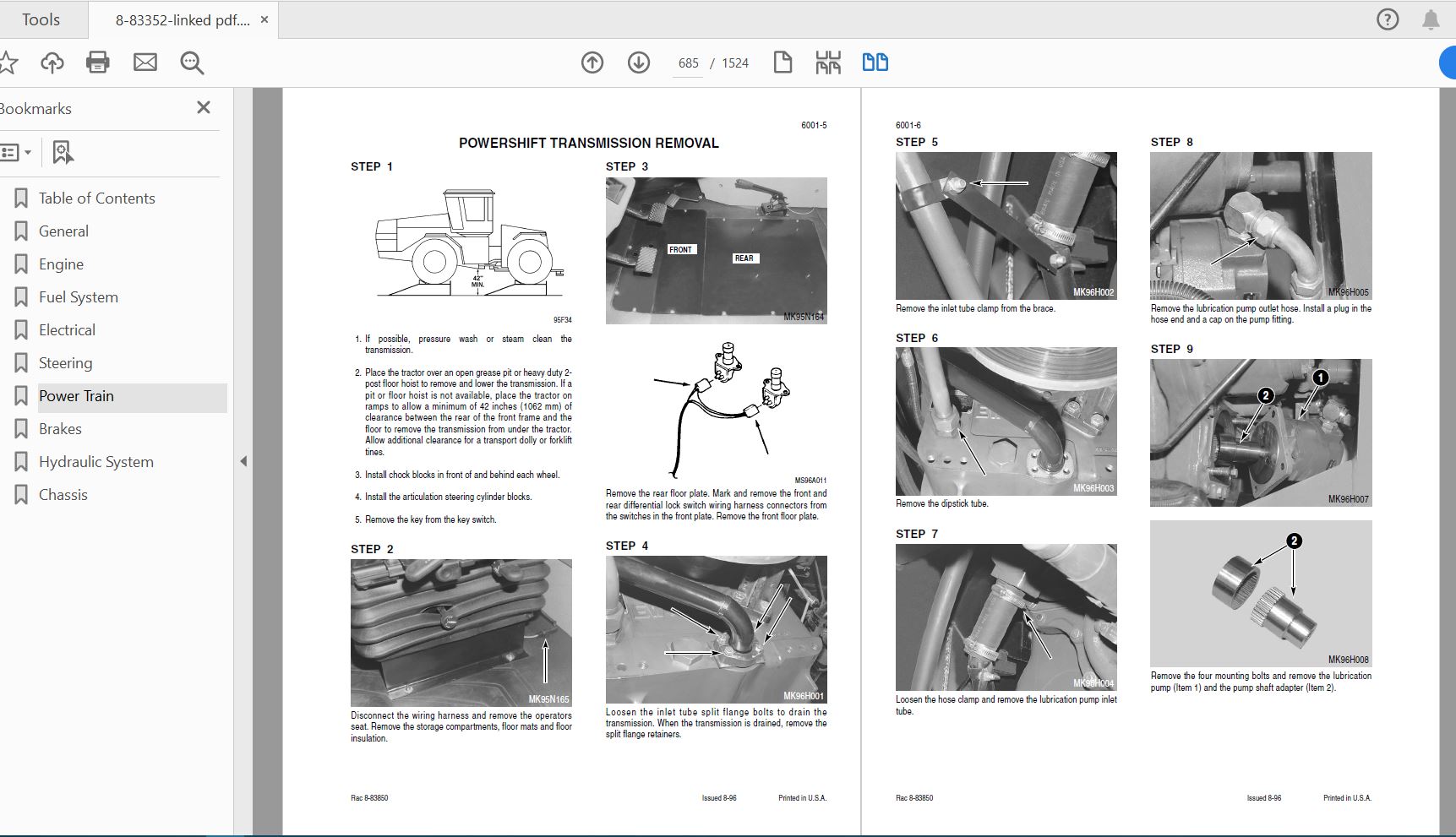
Task: Open the Brakes bookmark
Action: point(60,429)
